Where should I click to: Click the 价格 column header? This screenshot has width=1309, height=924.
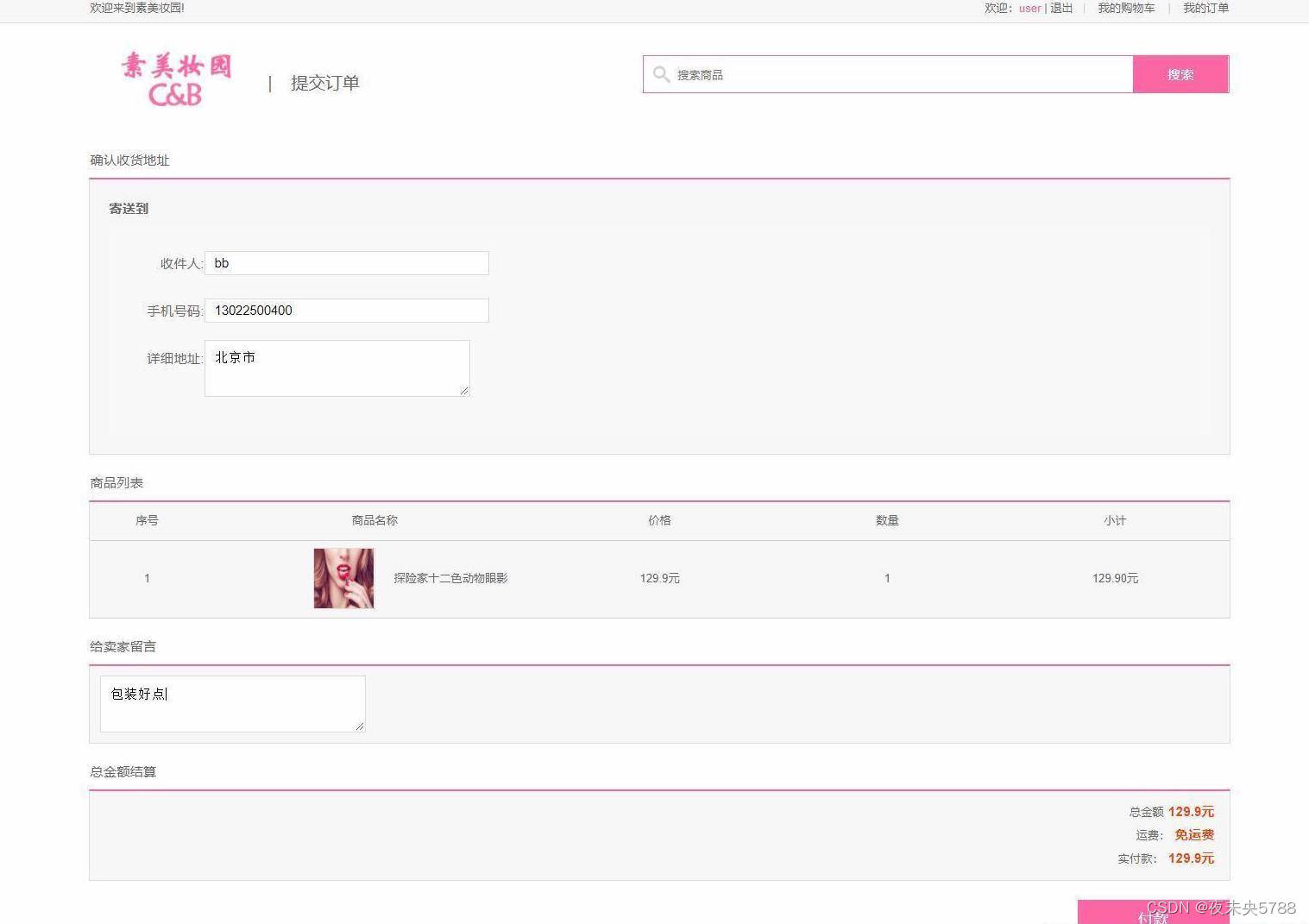(x=659, y=520)
